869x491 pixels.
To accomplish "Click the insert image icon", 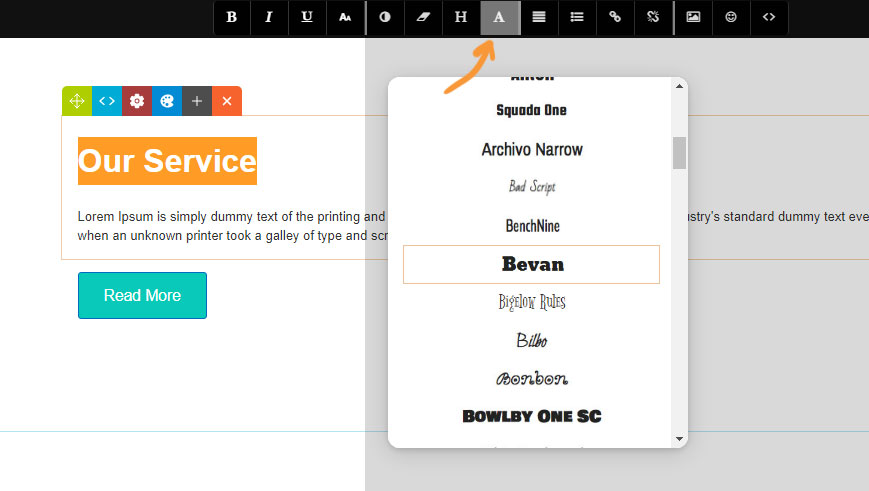I will tap(693, 17).
